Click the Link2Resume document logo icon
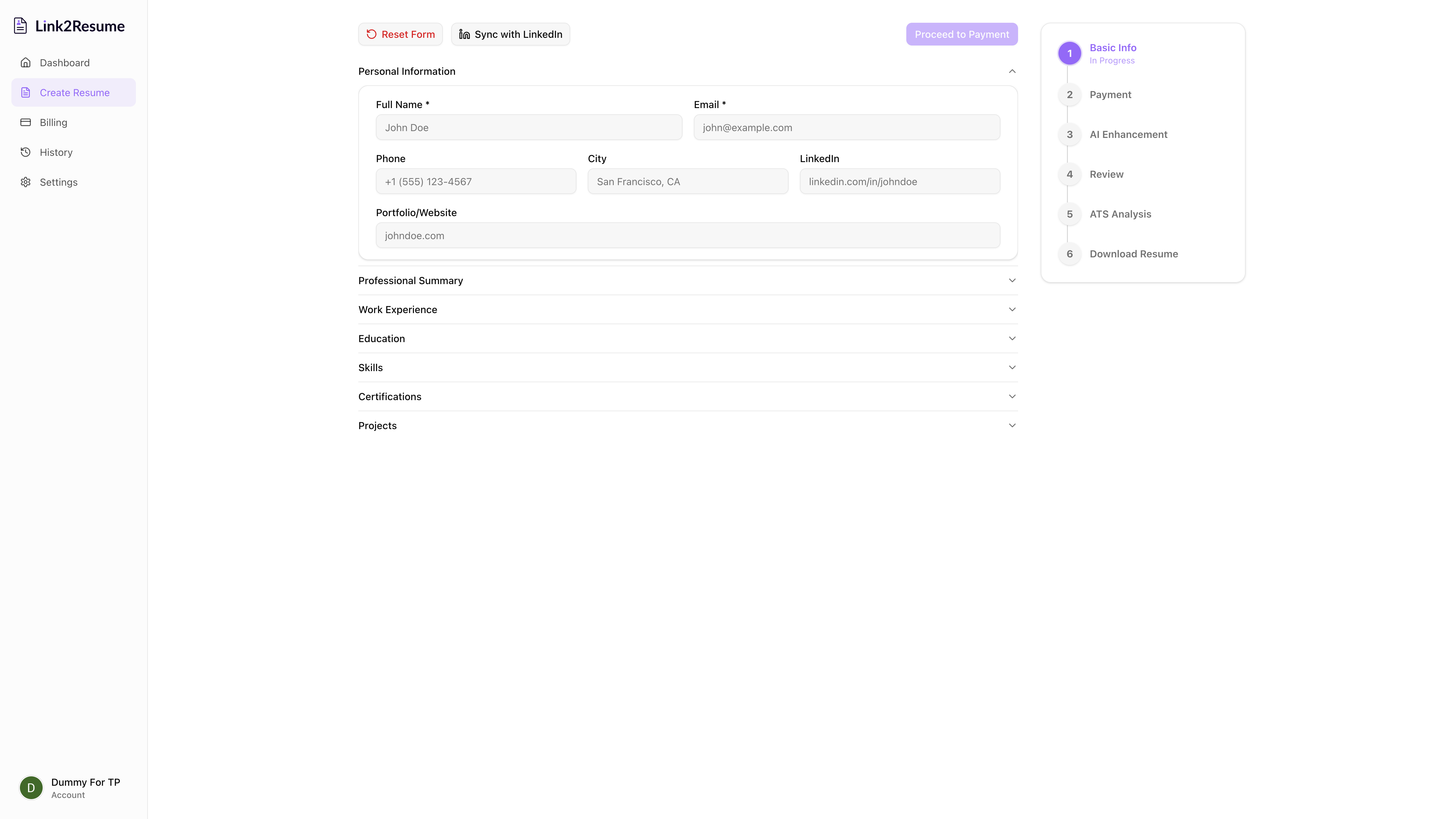The height and width of the screenshot is (819, 1456). point(21,25)
